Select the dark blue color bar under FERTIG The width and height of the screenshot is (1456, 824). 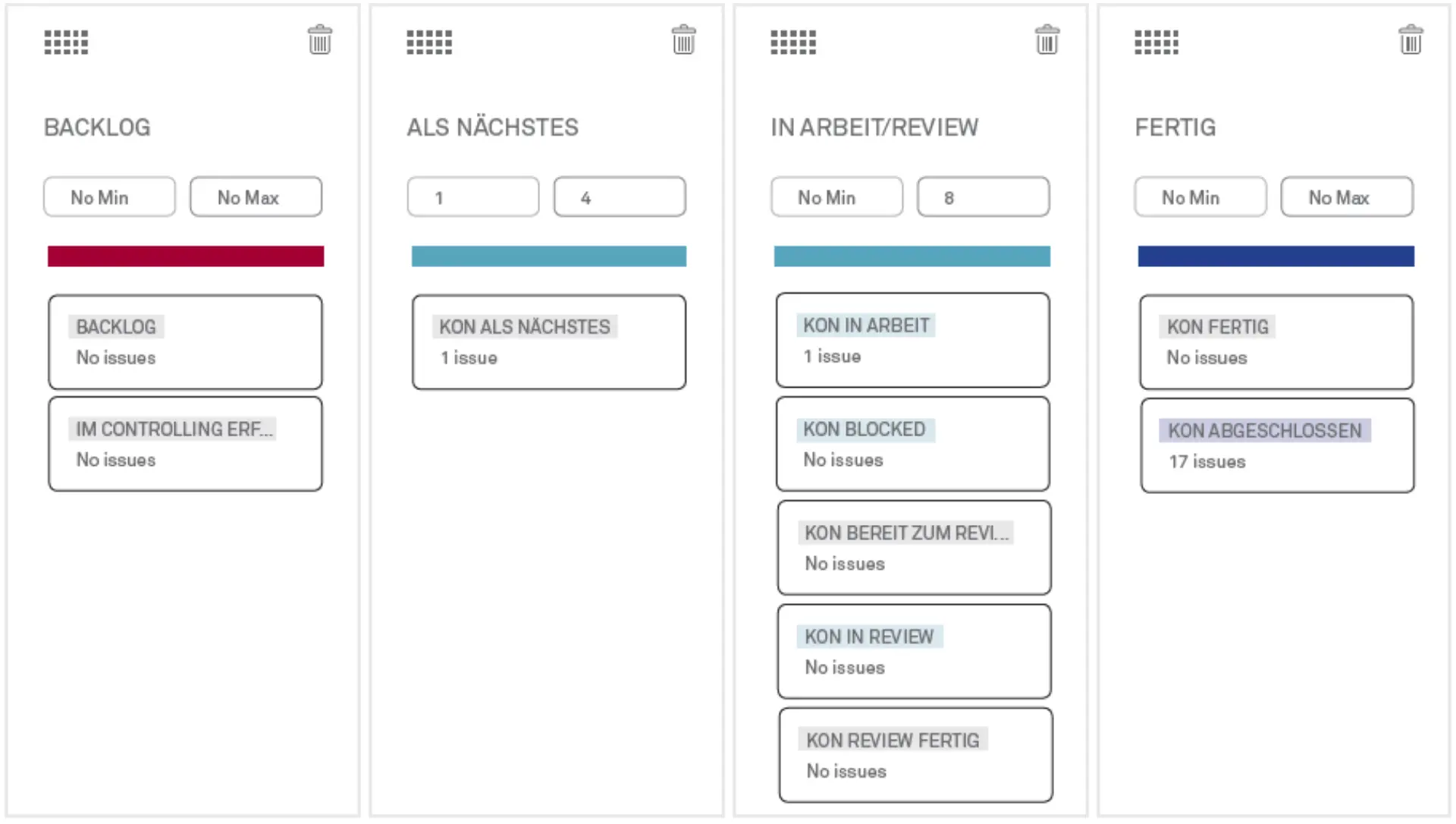click(1276, 256)
